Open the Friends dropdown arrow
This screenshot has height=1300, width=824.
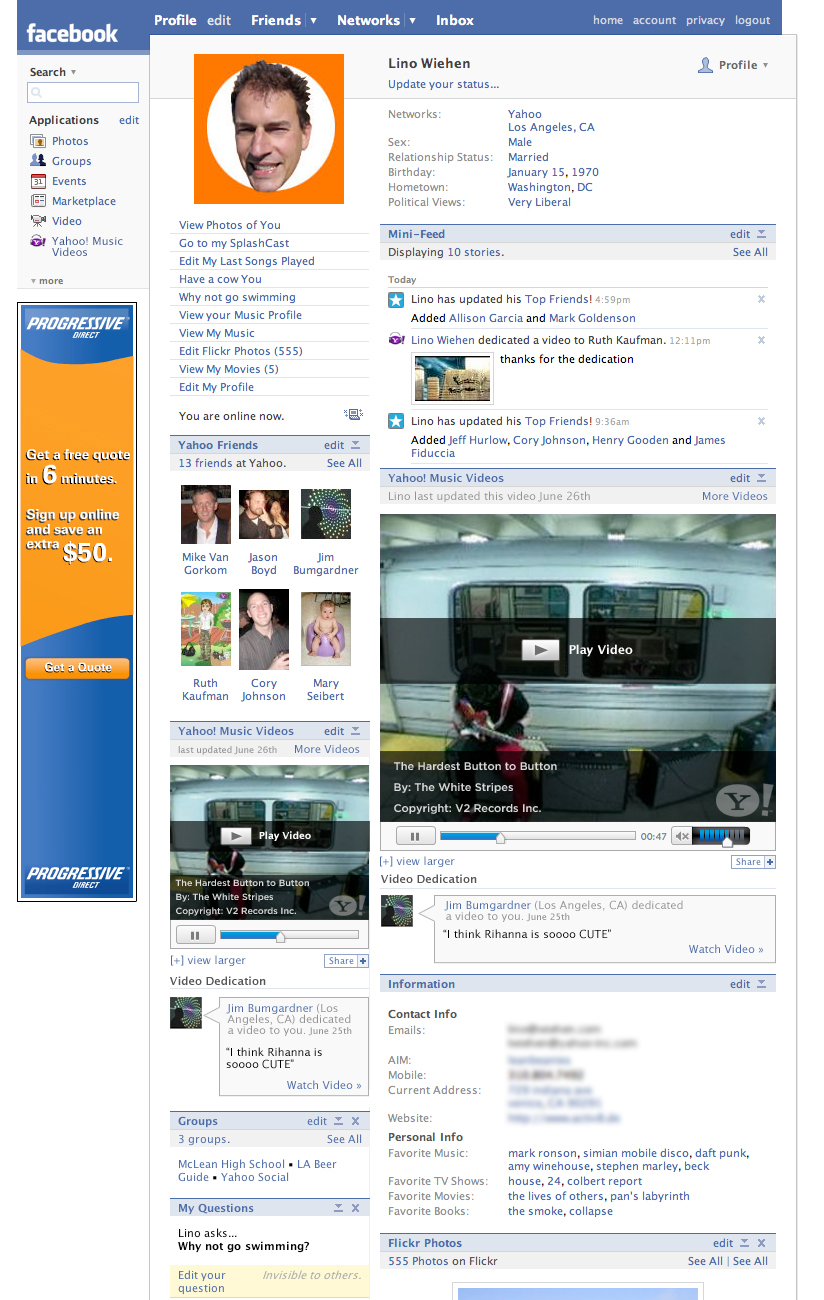click(313, 20)
